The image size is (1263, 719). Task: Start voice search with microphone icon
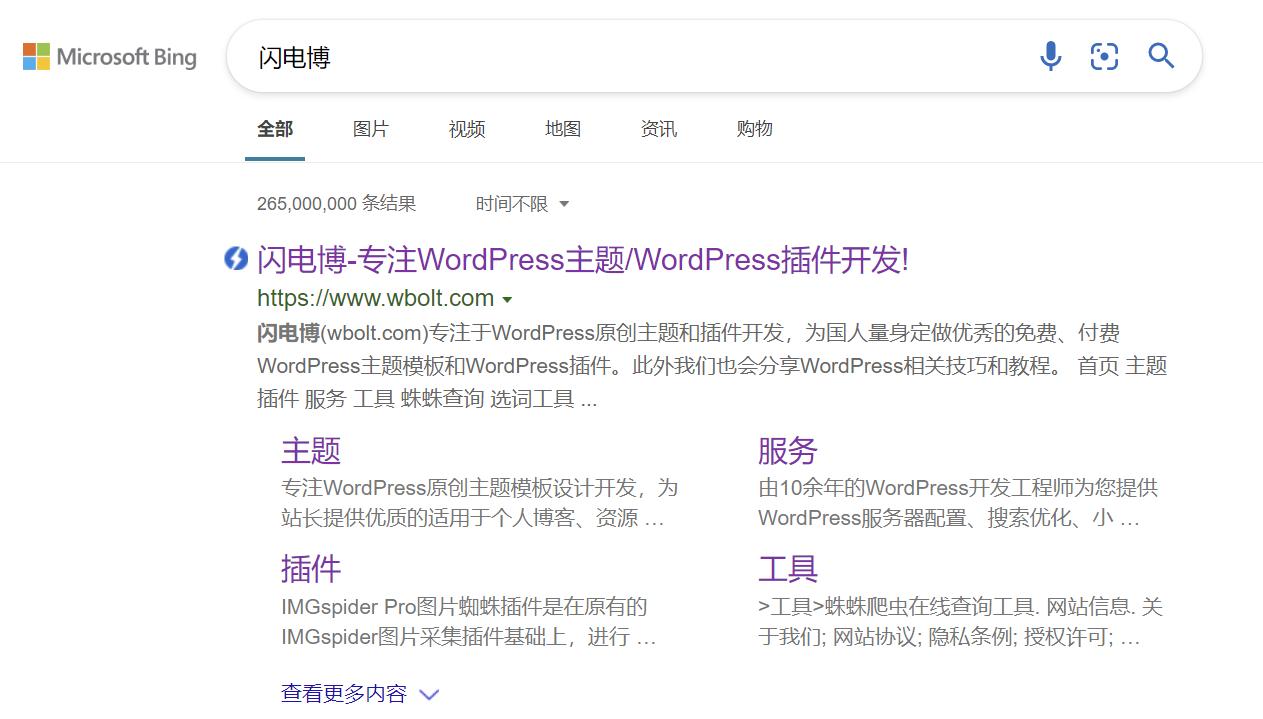click(x=1050, y=56)
